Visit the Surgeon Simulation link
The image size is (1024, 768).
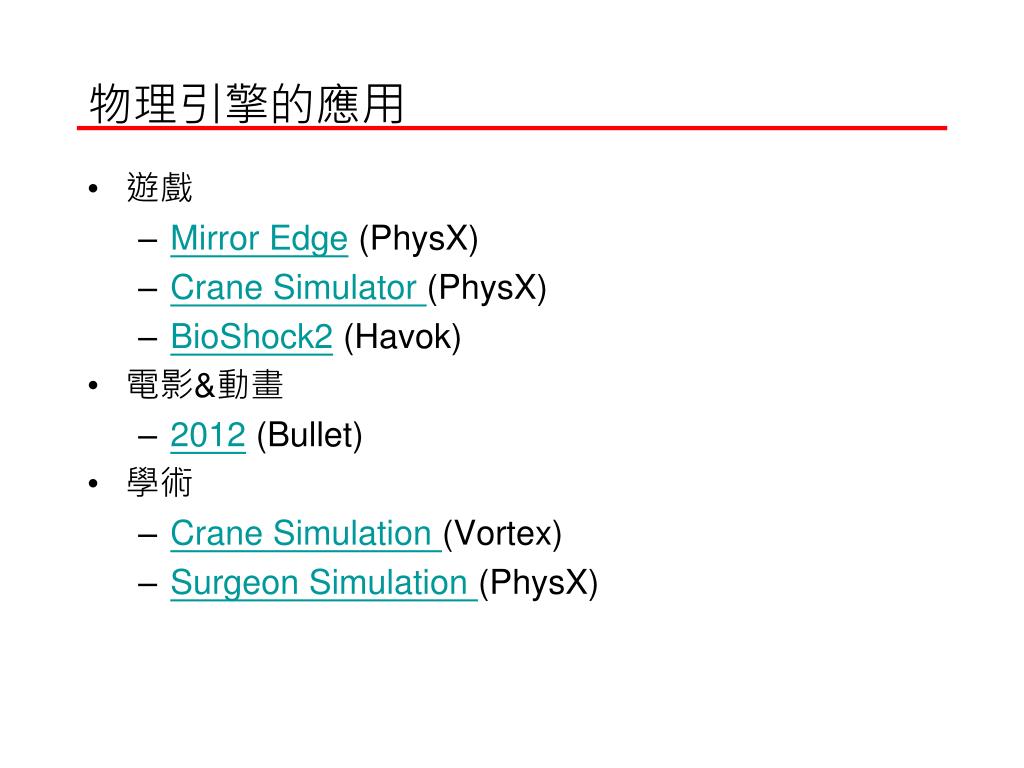point(324,583)
